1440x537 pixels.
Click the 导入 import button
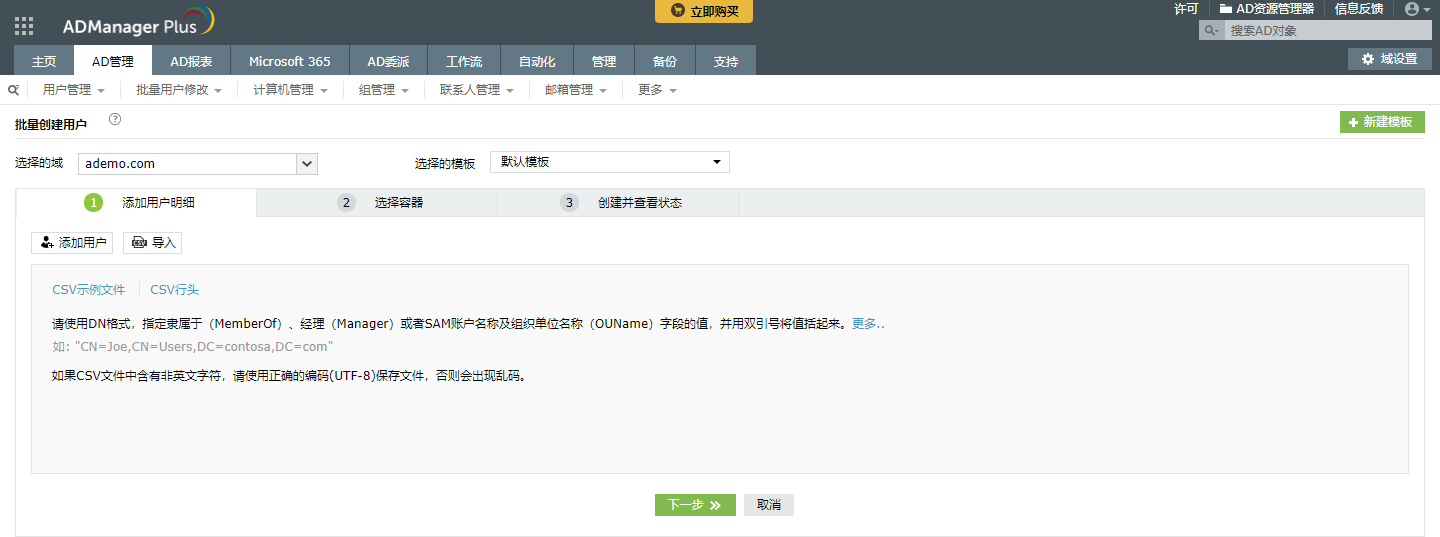coord(152,243)
